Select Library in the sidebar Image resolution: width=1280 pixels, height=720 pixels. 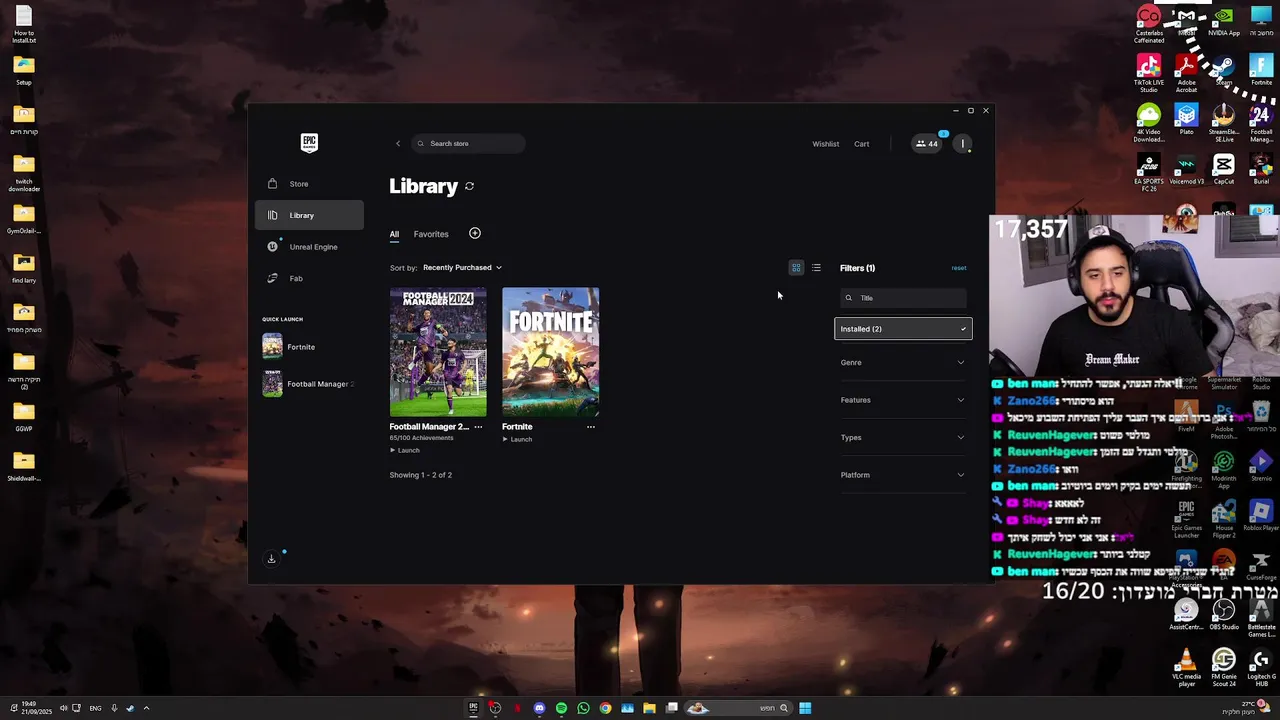pos(309,215)
